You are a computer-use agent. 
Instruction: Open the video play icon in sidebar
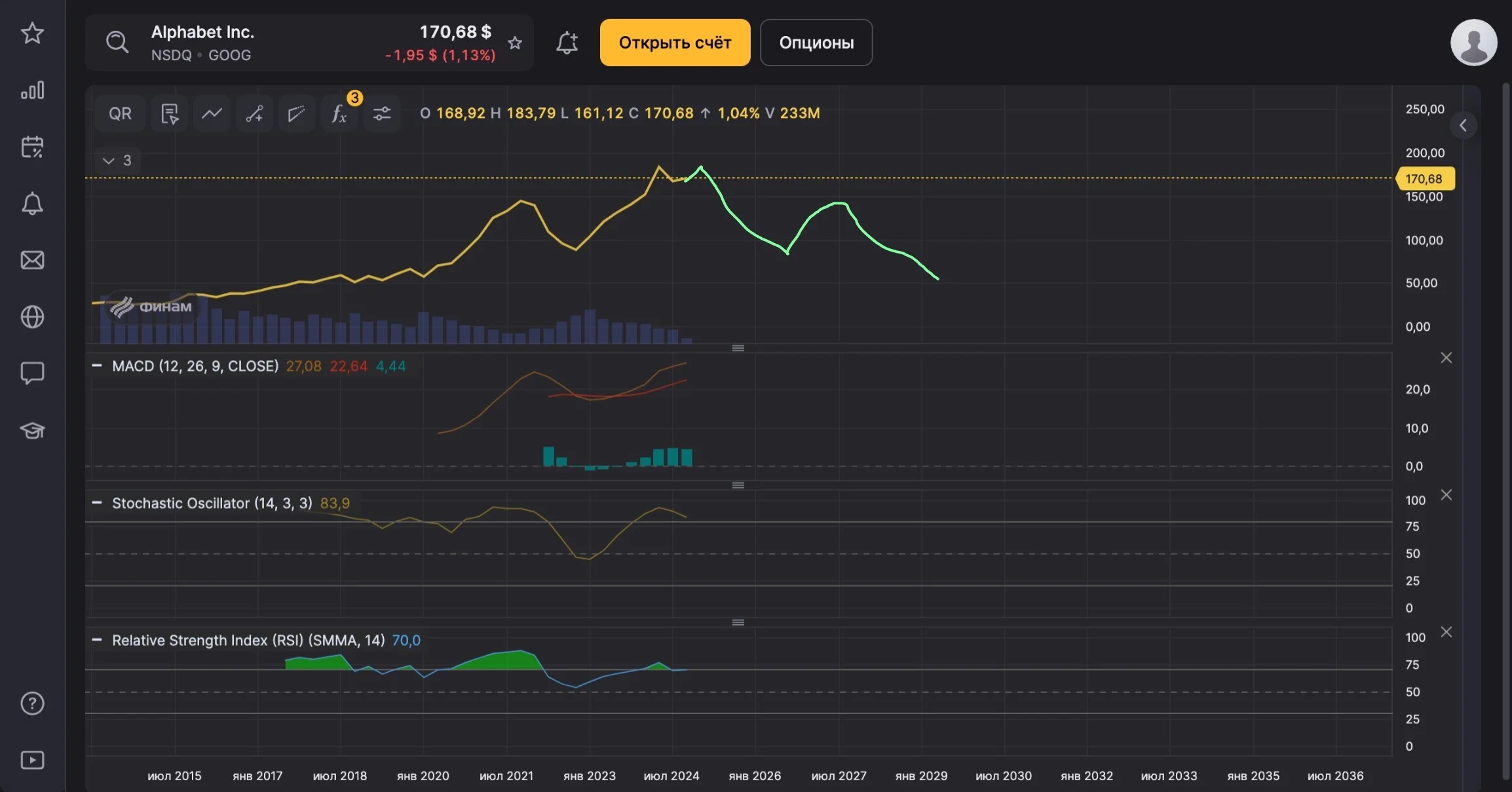pyautogui.click(x=32, y=760)
